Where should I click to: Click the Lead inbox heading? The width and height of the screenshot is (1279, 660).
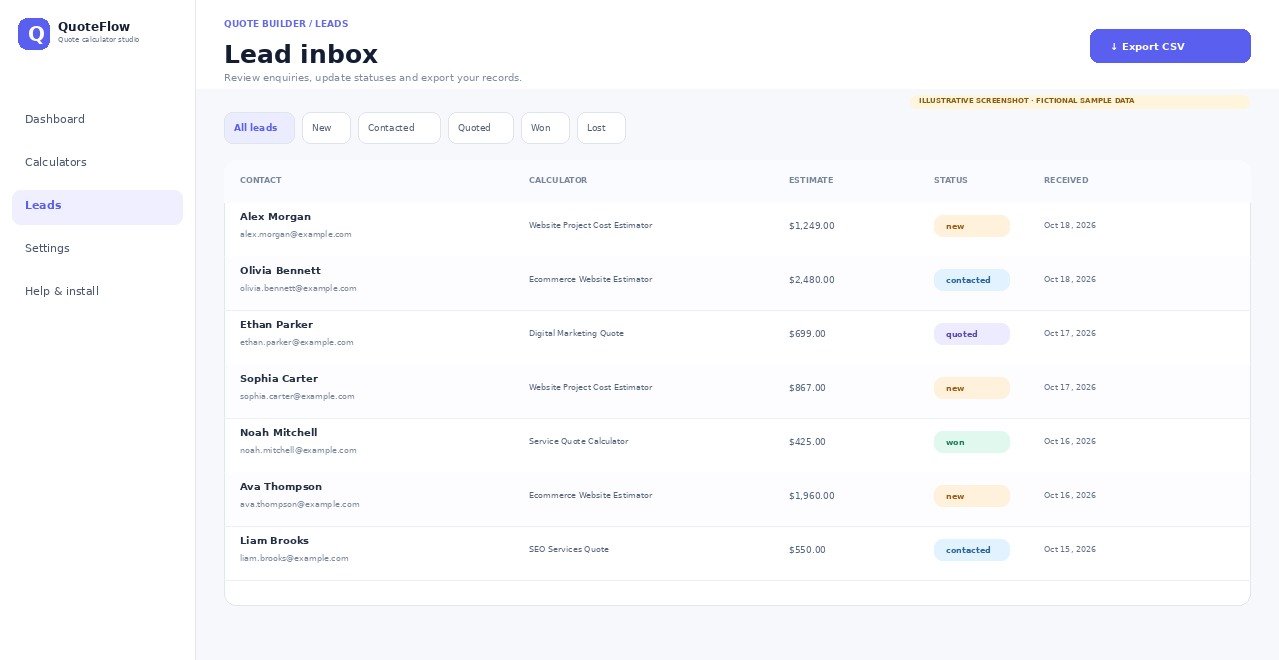tap(301, 54)
